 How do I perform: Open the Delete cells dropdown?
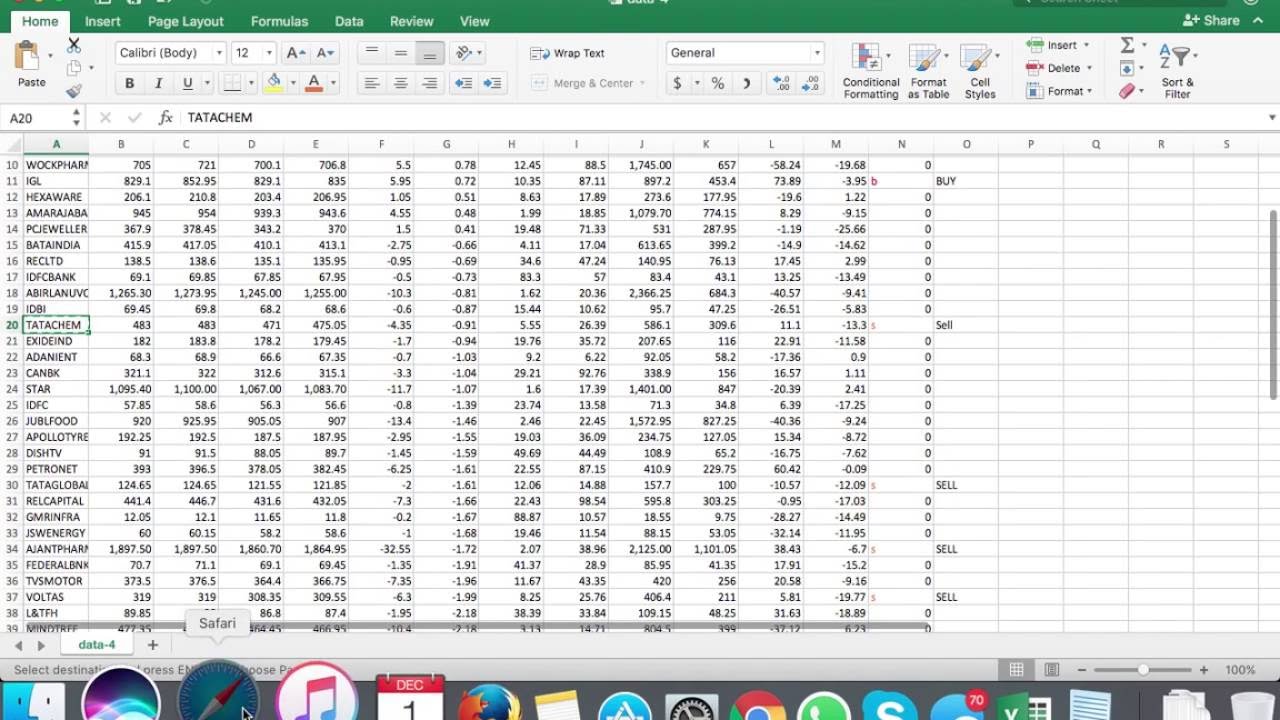[1058, 68]
